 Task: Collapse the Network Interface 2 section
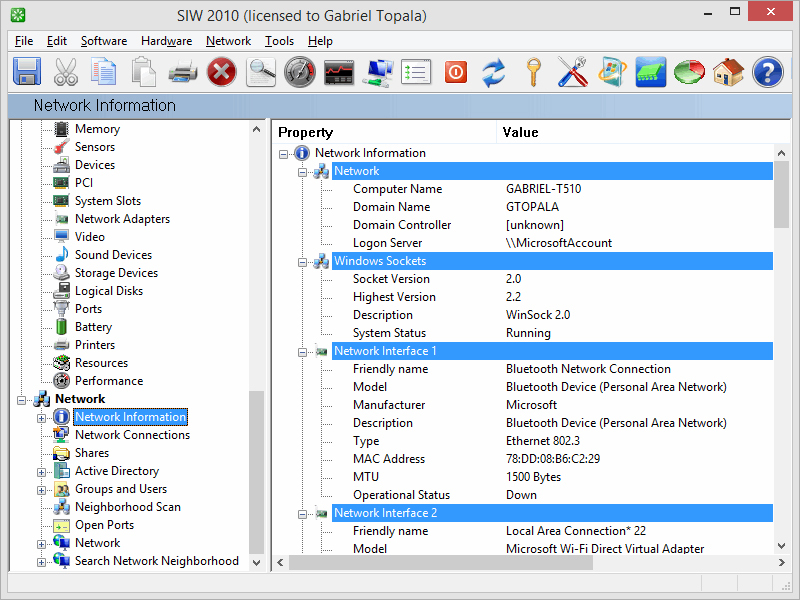(303, 514)
